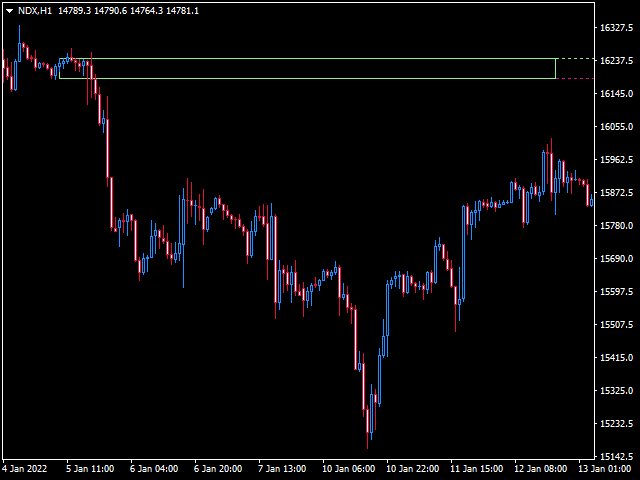Select the dashed green level line extension
Image resolution: width=640 pixels, height=480 pixels.
point(576,59)
